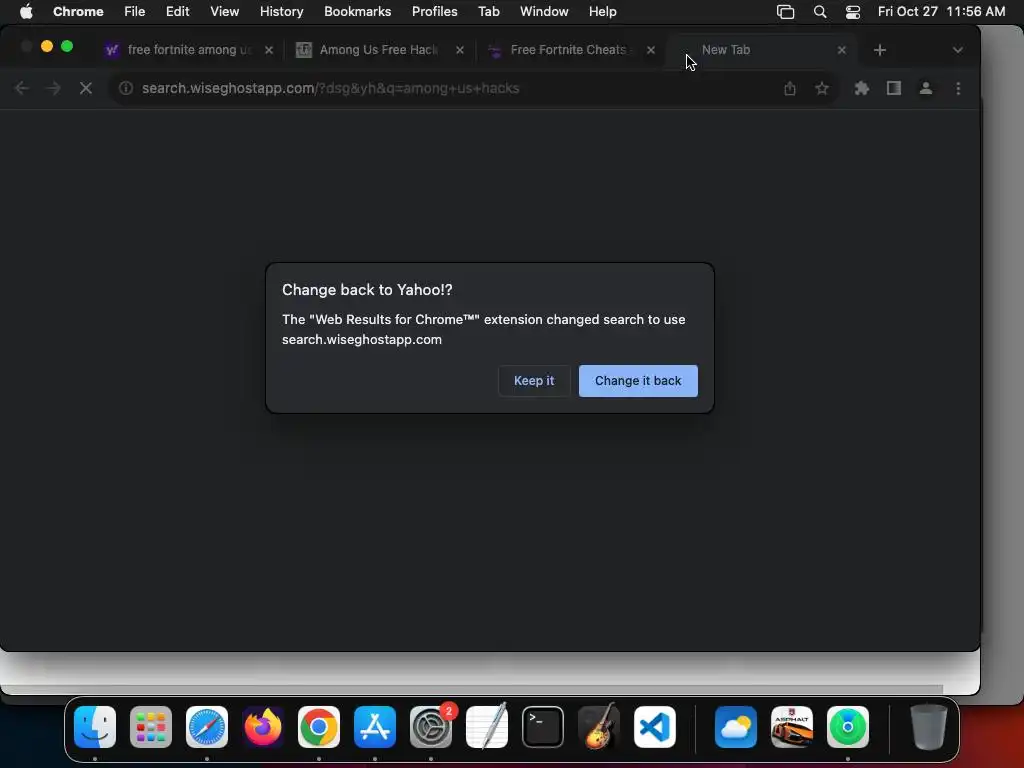Launch Safari from the Dock

pos(207,727)
